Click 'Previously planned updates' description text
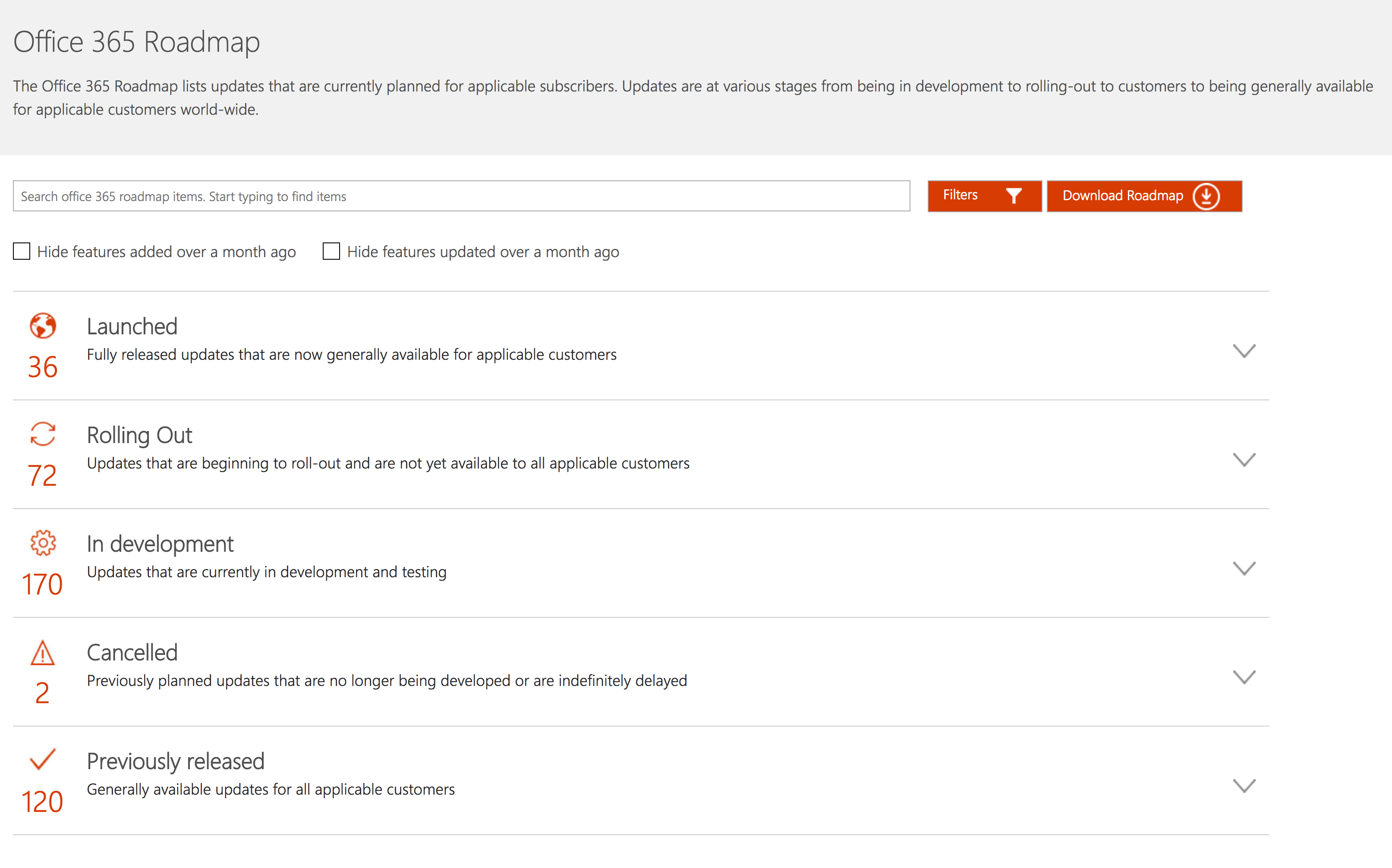Screen dimensions: 1392x868 click(x=387, y=681)
